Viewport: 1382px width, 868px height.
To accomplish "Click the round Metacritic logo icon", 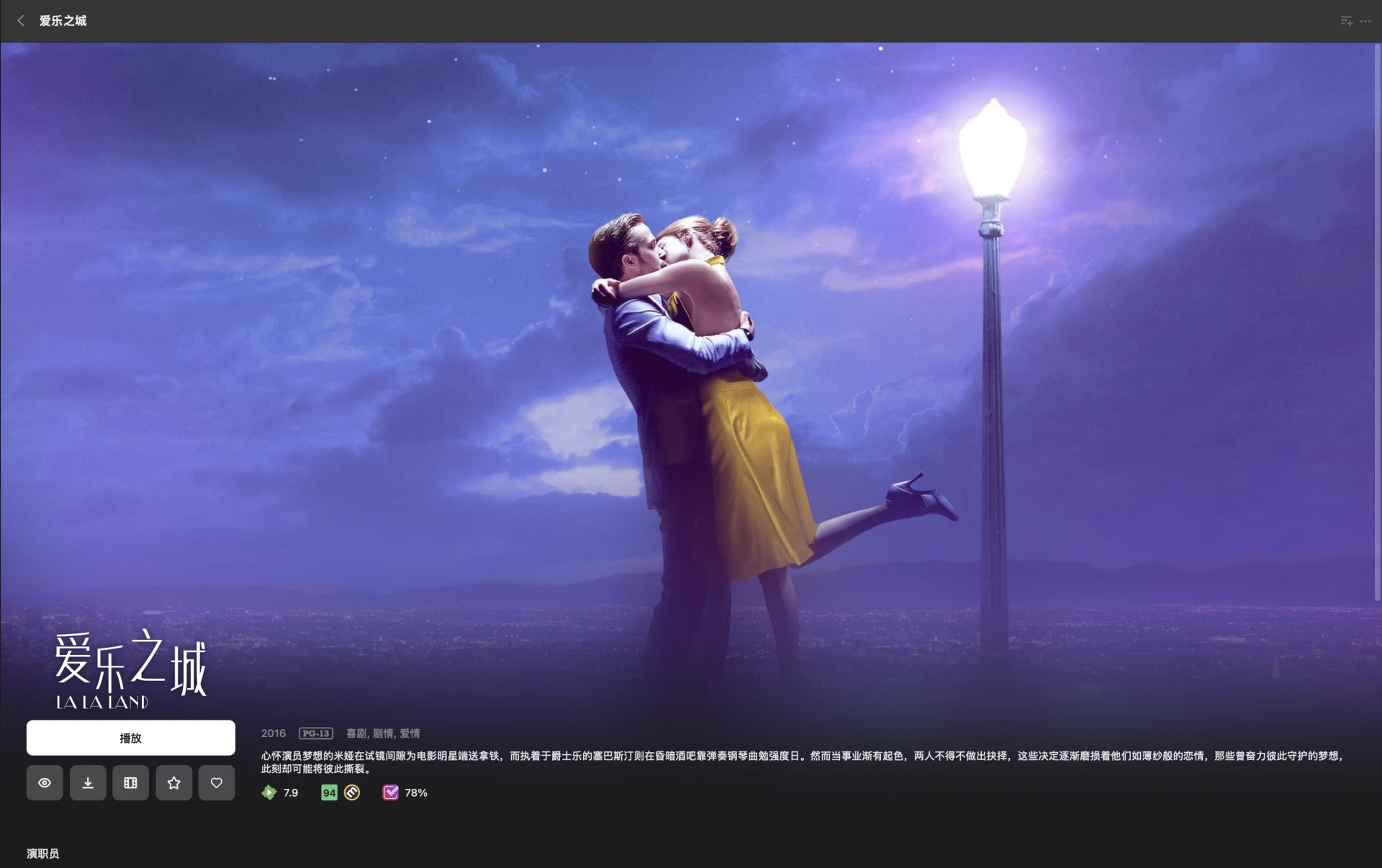I will click(x=352, y=792).
